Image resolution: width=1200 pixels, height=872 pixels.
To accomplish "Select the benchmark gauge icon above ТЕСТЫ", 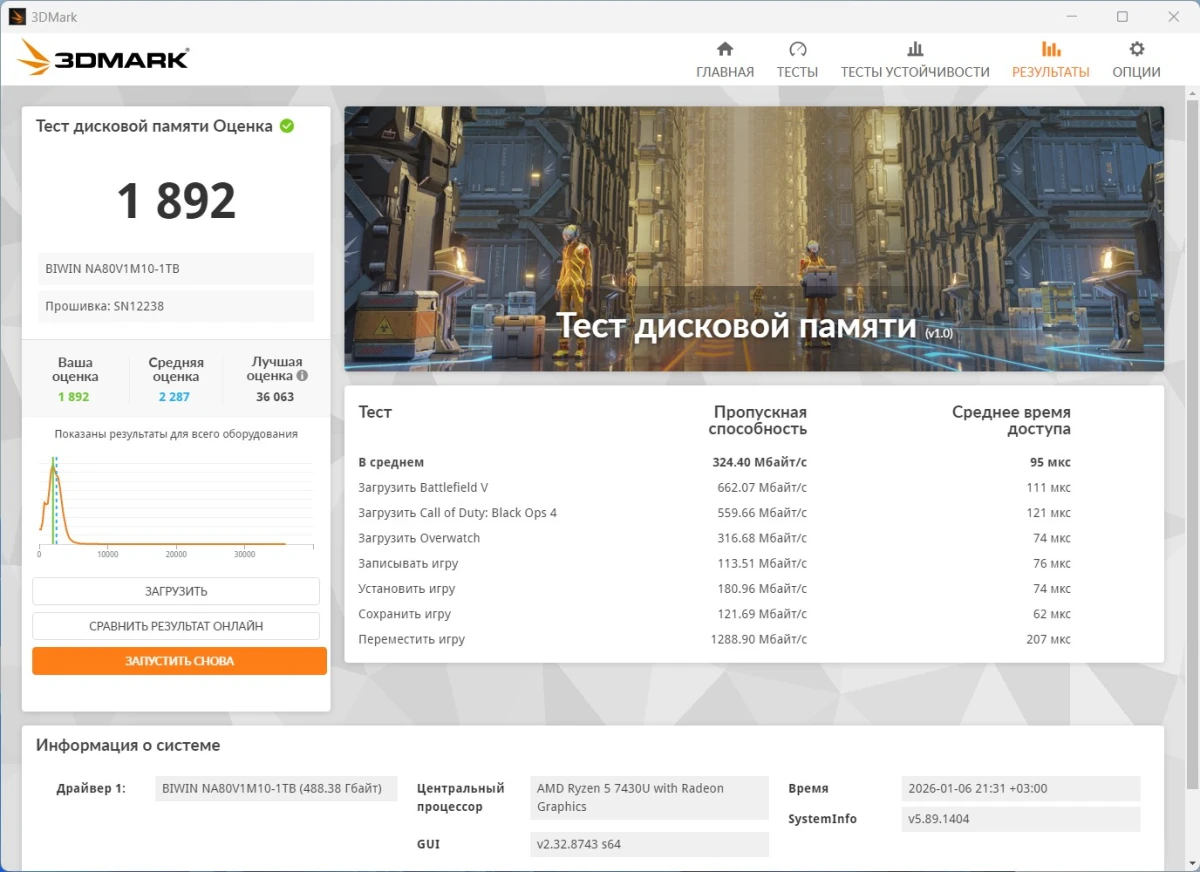I will coord(797,47).
